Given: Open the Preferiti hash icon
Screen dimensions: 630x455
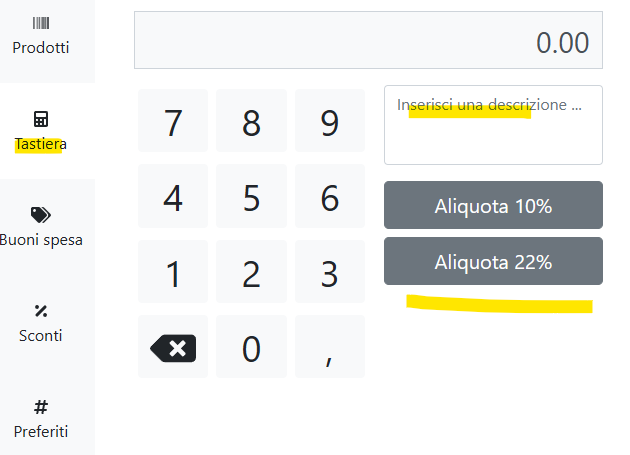Looking at the screenshot, I should coord(41,406).
